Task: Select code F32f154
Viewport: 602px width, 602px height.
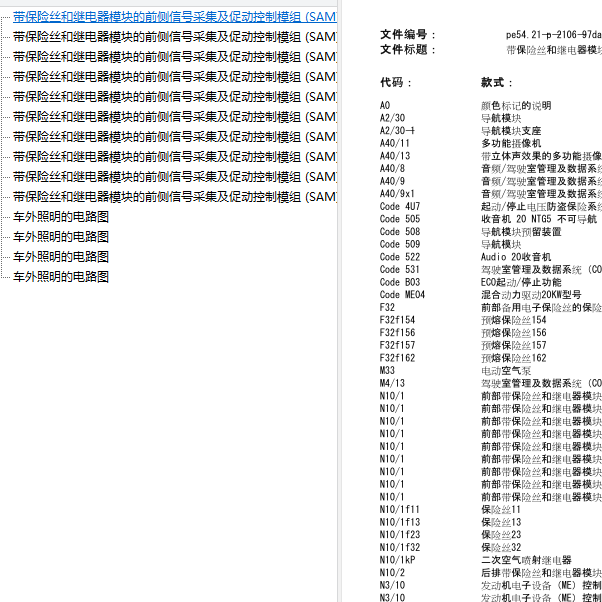Action: click(397, 321)
